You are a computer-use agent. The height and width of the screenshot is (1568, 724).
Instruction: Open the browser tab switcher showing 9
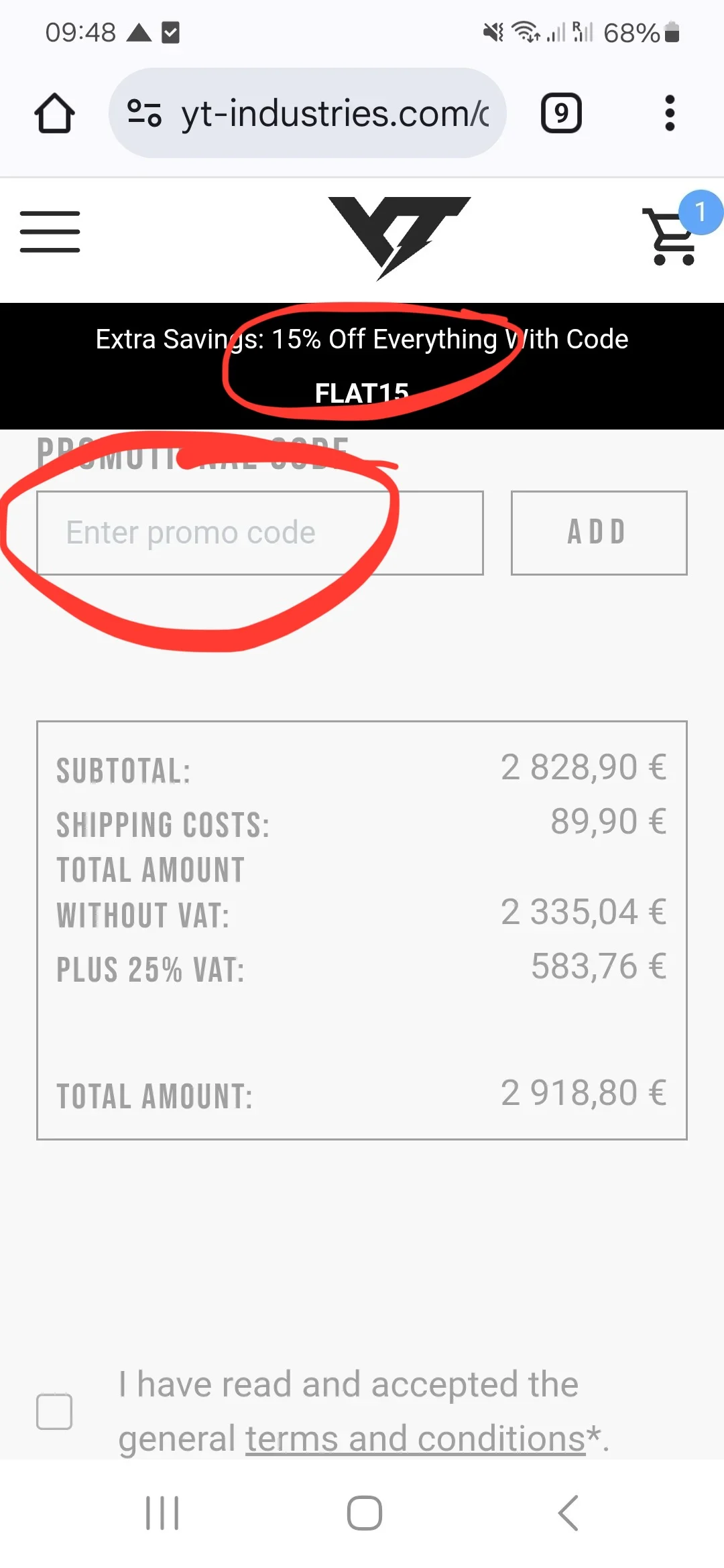click(x=561, y=113)
